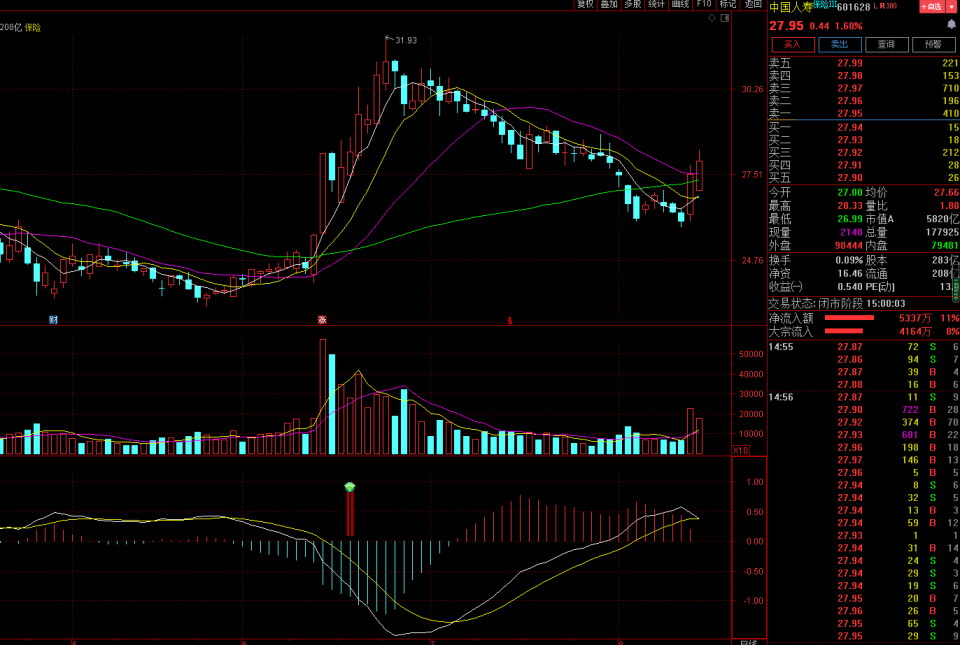Click the red 涨 marker below the chart
The height and width of the screenshot is (645, 960).
click(322, 320)
